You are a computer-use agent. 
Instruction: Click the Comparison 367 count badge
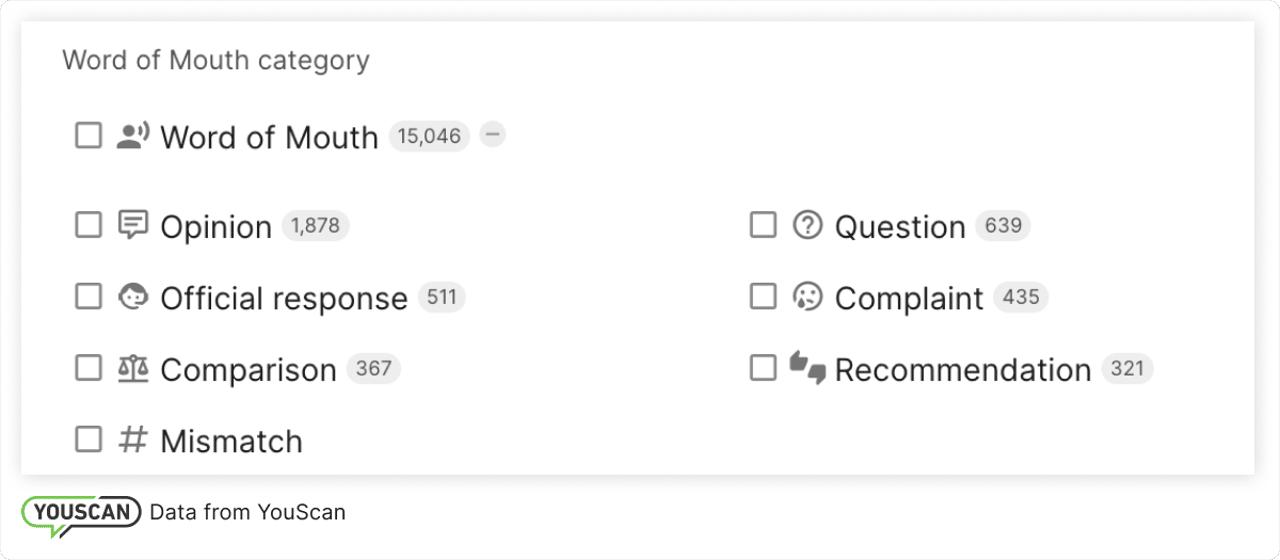point(374,369)
